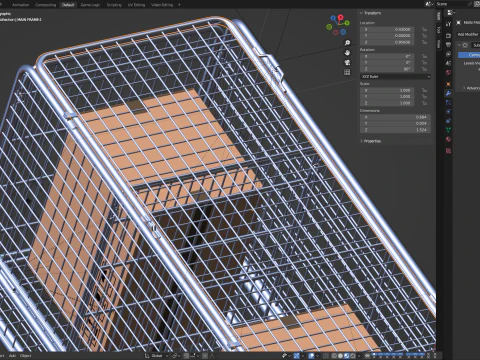
Task: Open the properties editor type dropdown
Action: pyautogui.click(x=450, y=13)
